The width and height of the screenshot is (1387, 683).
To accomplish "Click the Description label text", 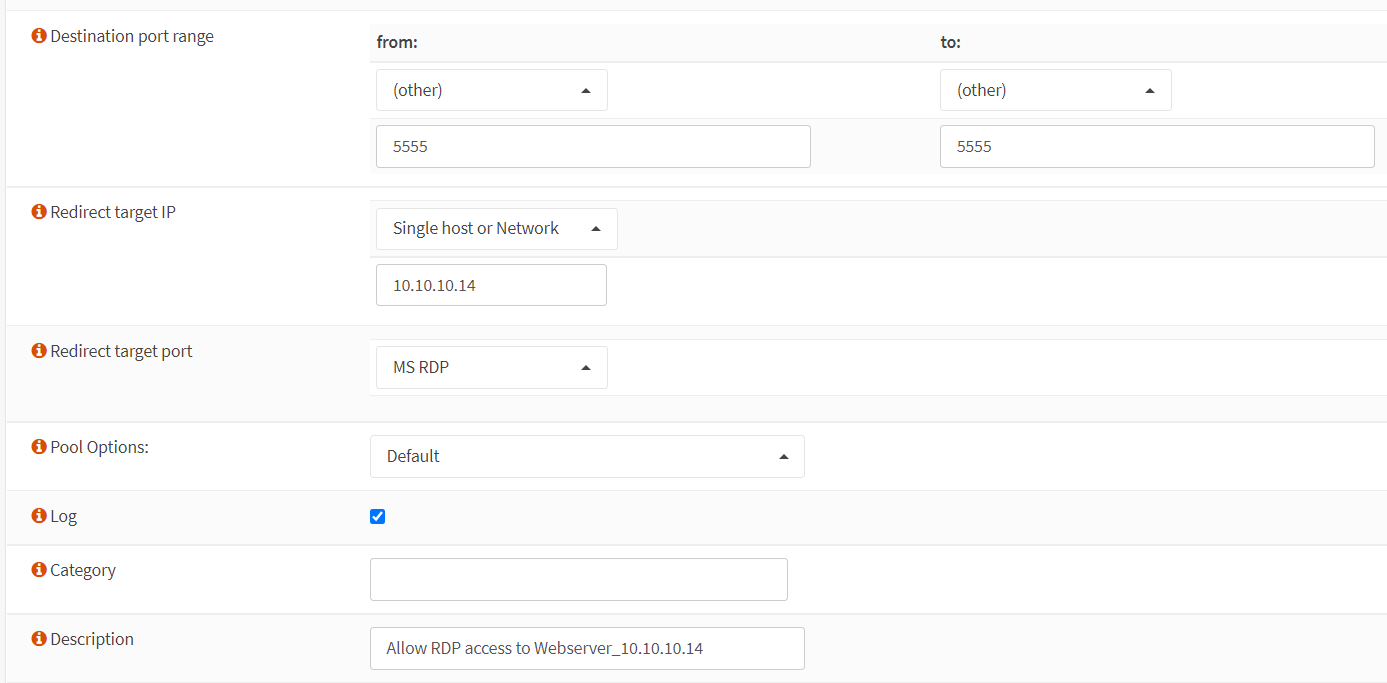I will coord(92,639).
